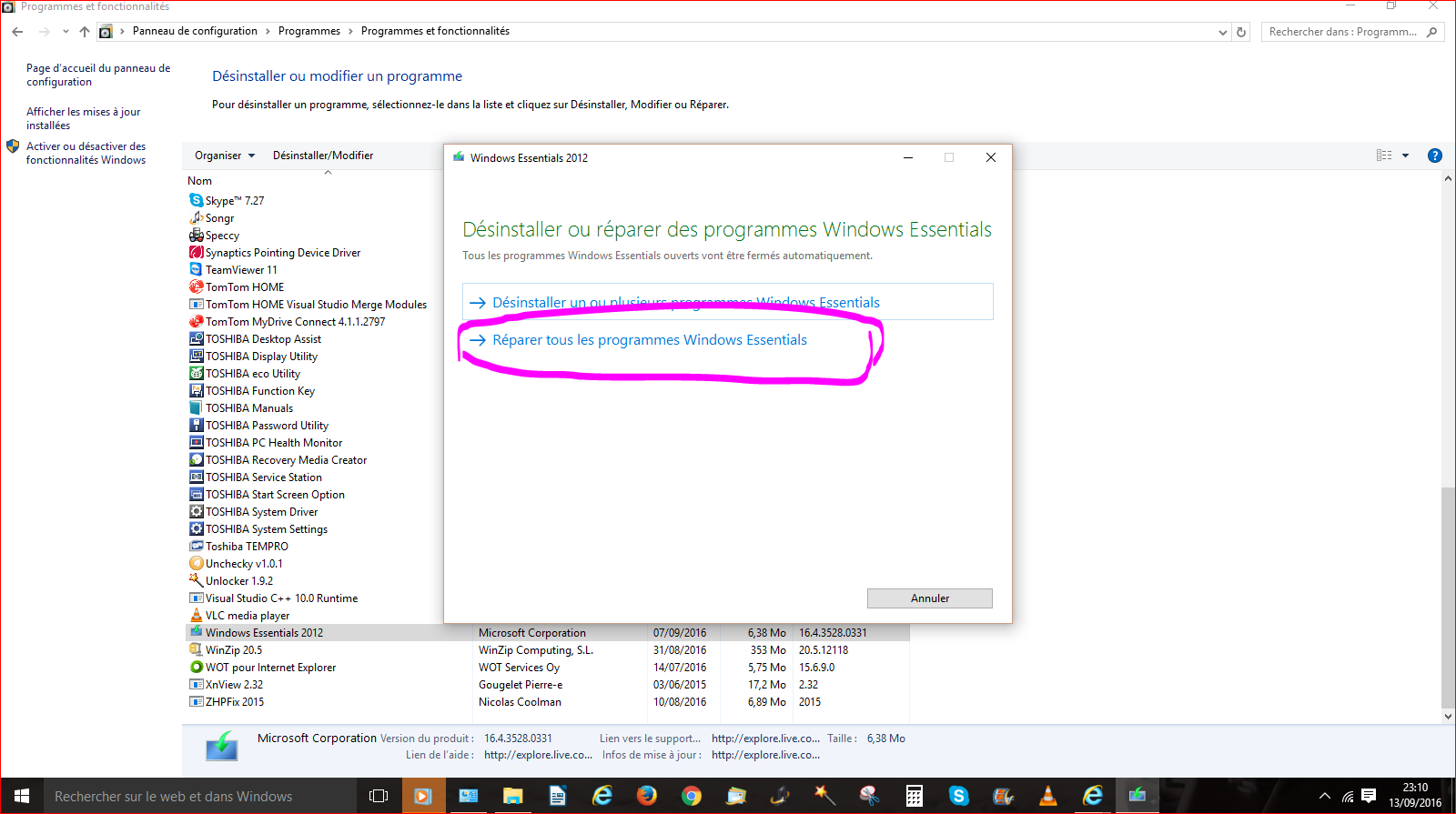The height and width of the screenshot is (814, 1456).
Task: Click Programmes et fonctionnalités breadcrumb
Action: pyautogui.click(x=435, y=31)
